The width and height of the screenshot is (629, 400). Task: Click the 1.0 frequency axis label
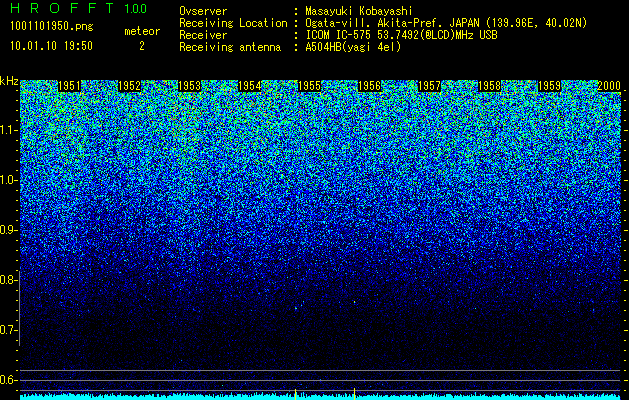point(8,180)
